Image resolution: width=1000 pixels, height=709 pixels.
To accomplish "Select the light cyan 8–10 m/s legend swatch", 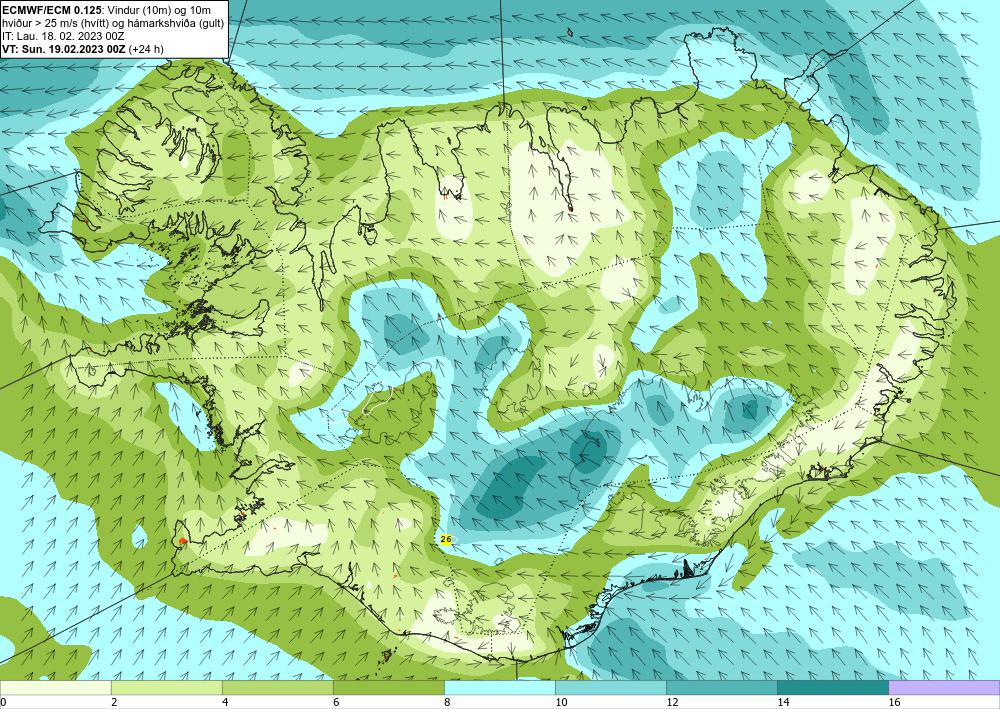I will 499,687.
